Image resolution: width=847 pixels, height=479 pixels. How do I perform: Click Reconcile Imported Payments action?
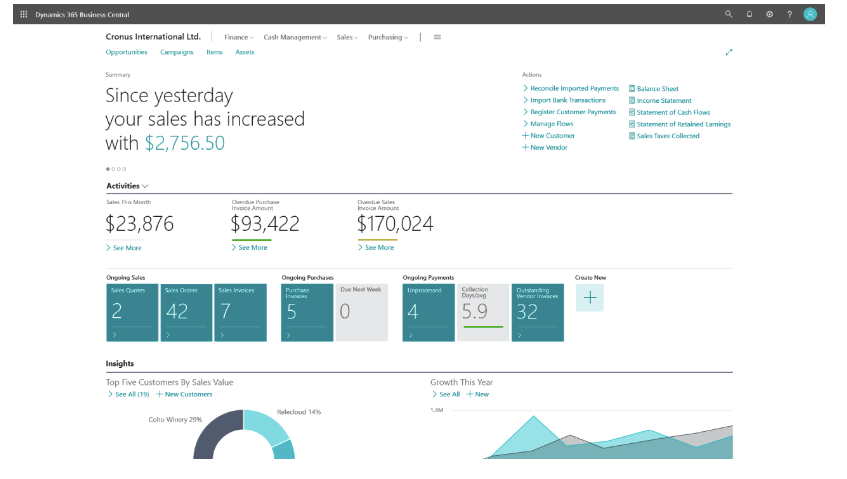click(x=574, y=88)
